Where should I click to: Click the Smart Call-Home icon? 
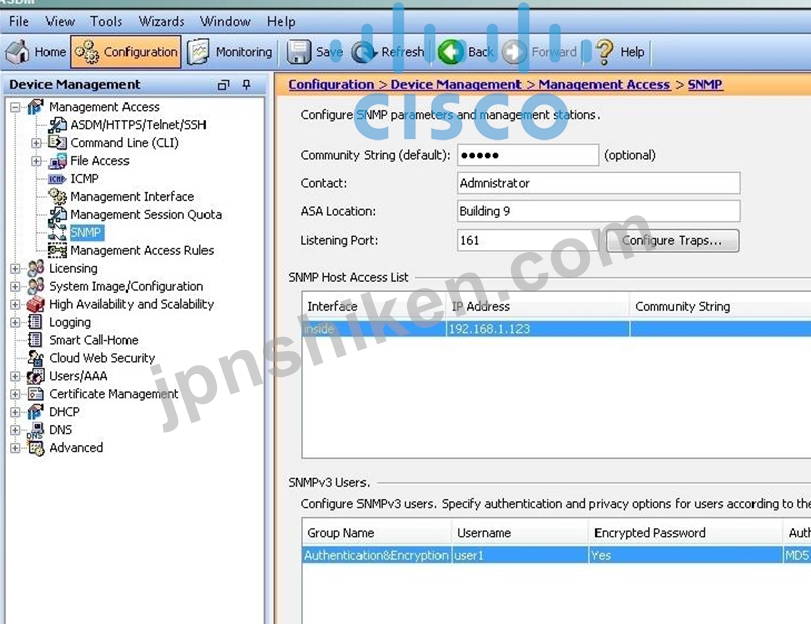[35, 340]
